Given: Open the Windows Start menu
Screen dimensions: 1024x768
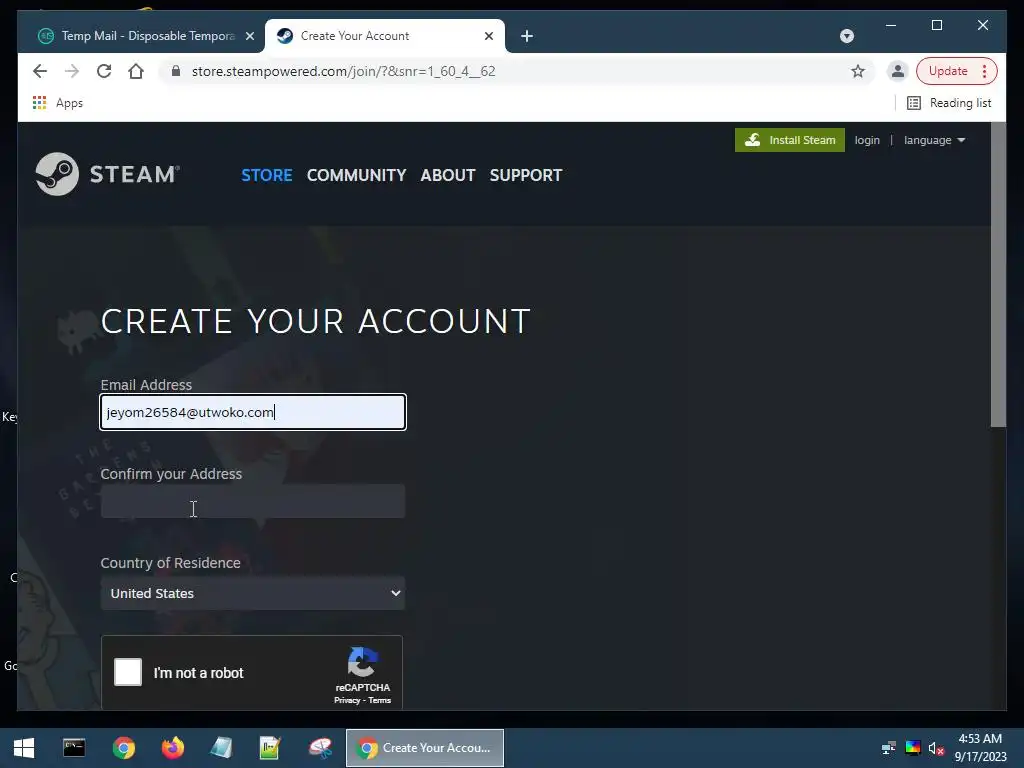Looking at the screenshot, I should [24, 748].
